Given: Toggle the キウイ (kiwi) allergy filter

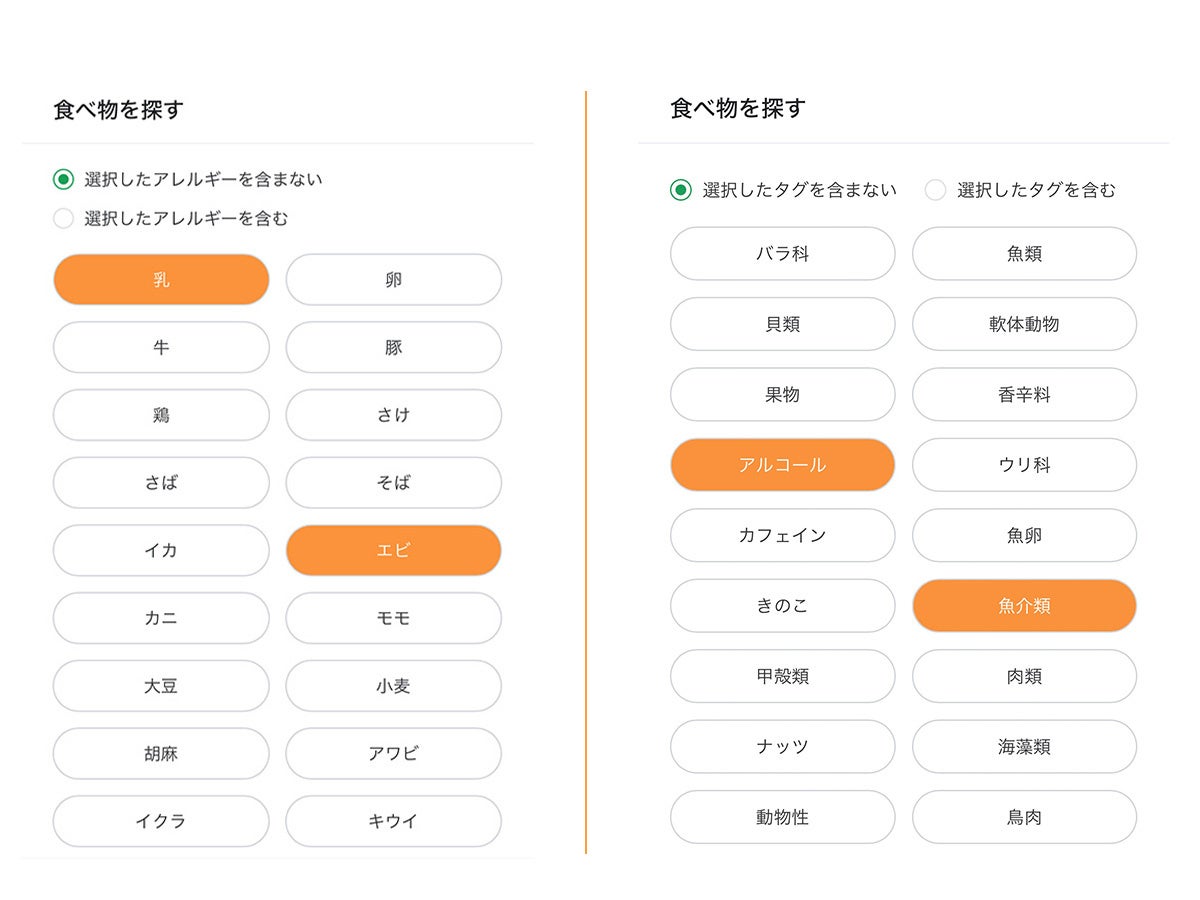Looking at the screenshot, I should pos(393,821).
